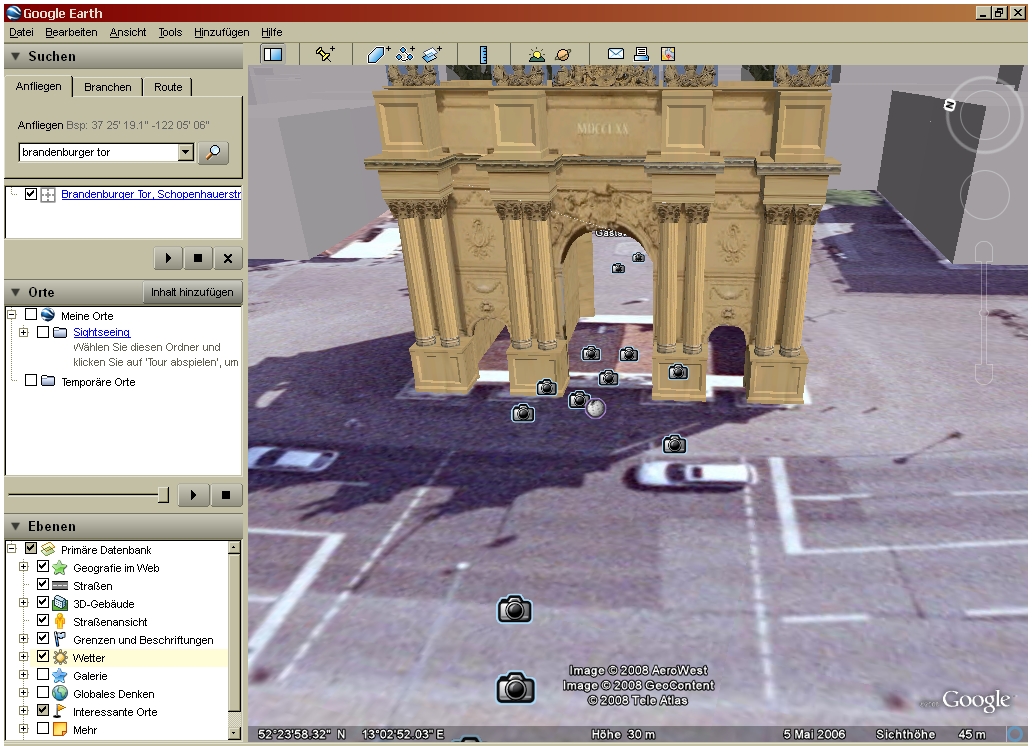Play the Orte tour
This screenshot has width=1032, height=746.
[194, 495]
